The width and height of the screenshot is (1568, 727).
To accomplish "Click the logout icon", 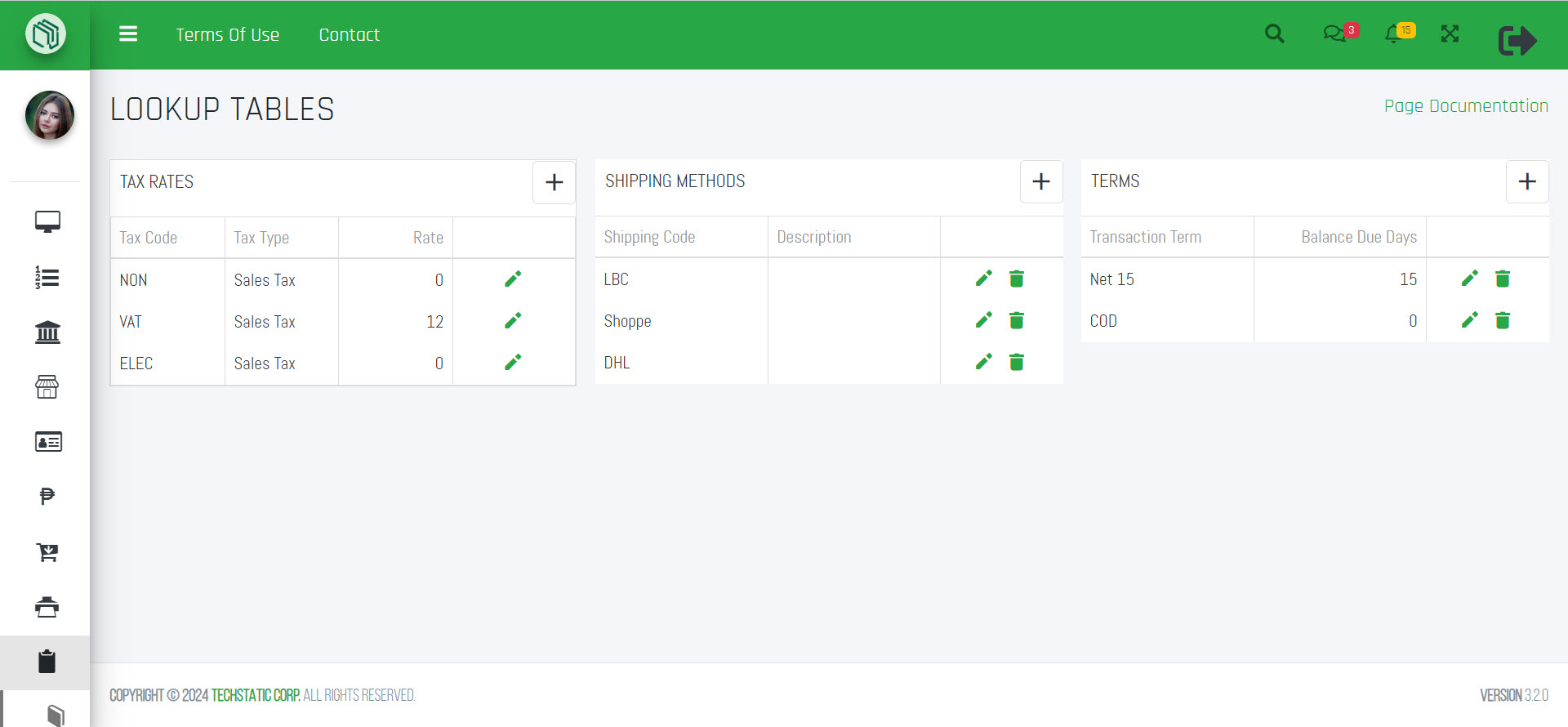I will pos(1517,40).
